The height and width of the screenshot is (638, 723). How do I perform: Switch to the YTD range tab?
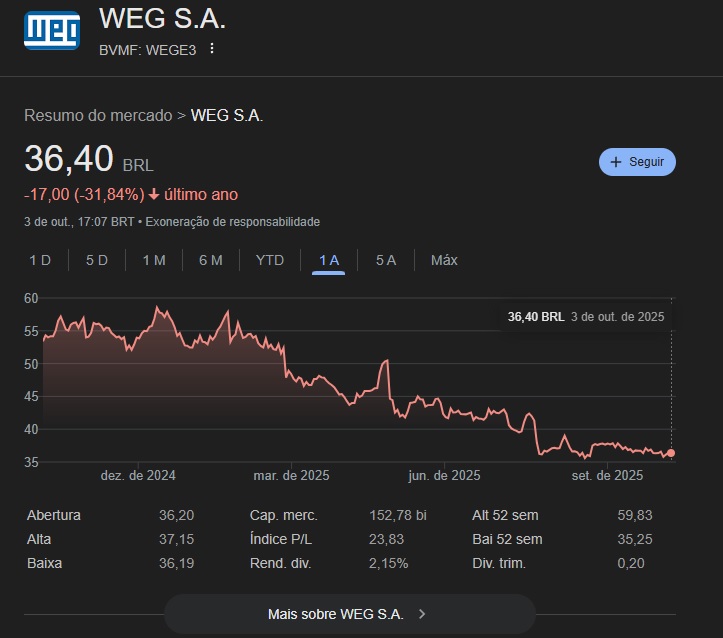pyautogui.click(x=270, y=260)
